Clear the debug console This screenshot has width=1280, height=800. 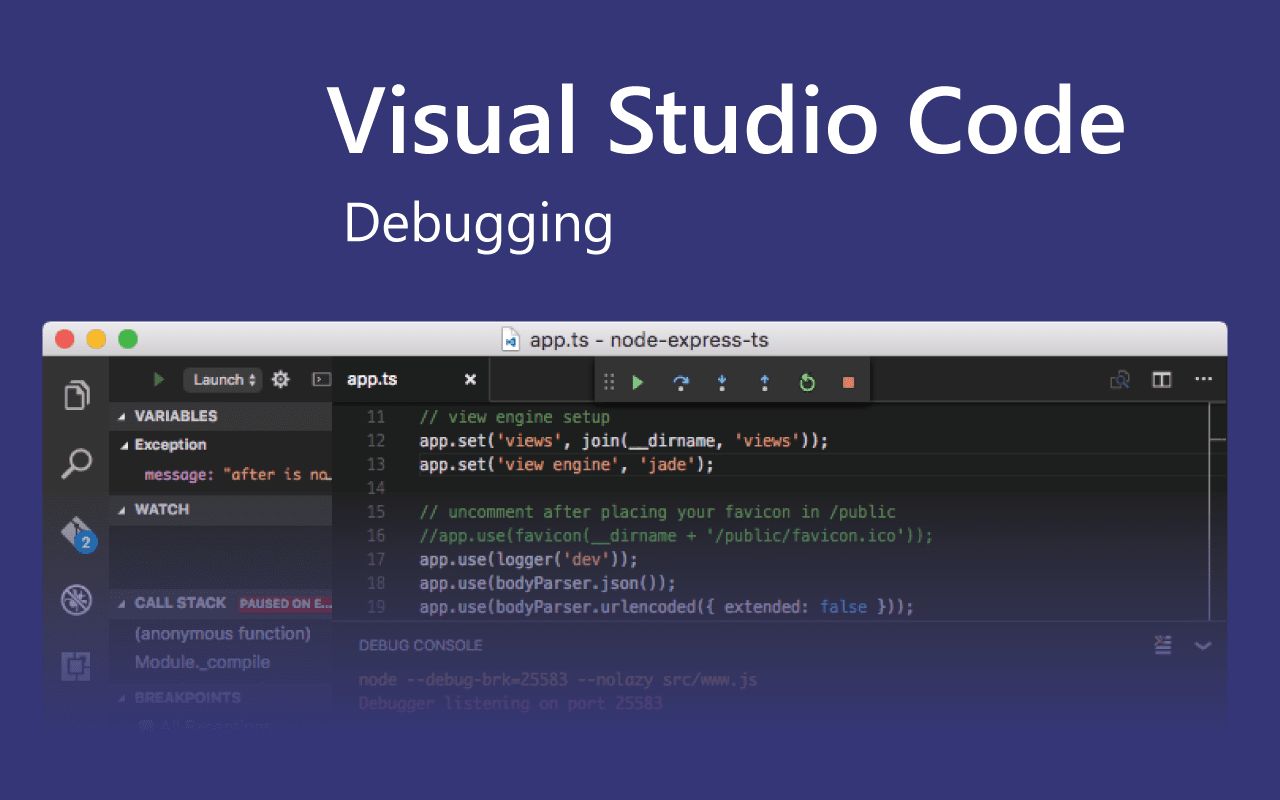[x=1163, y=645]
